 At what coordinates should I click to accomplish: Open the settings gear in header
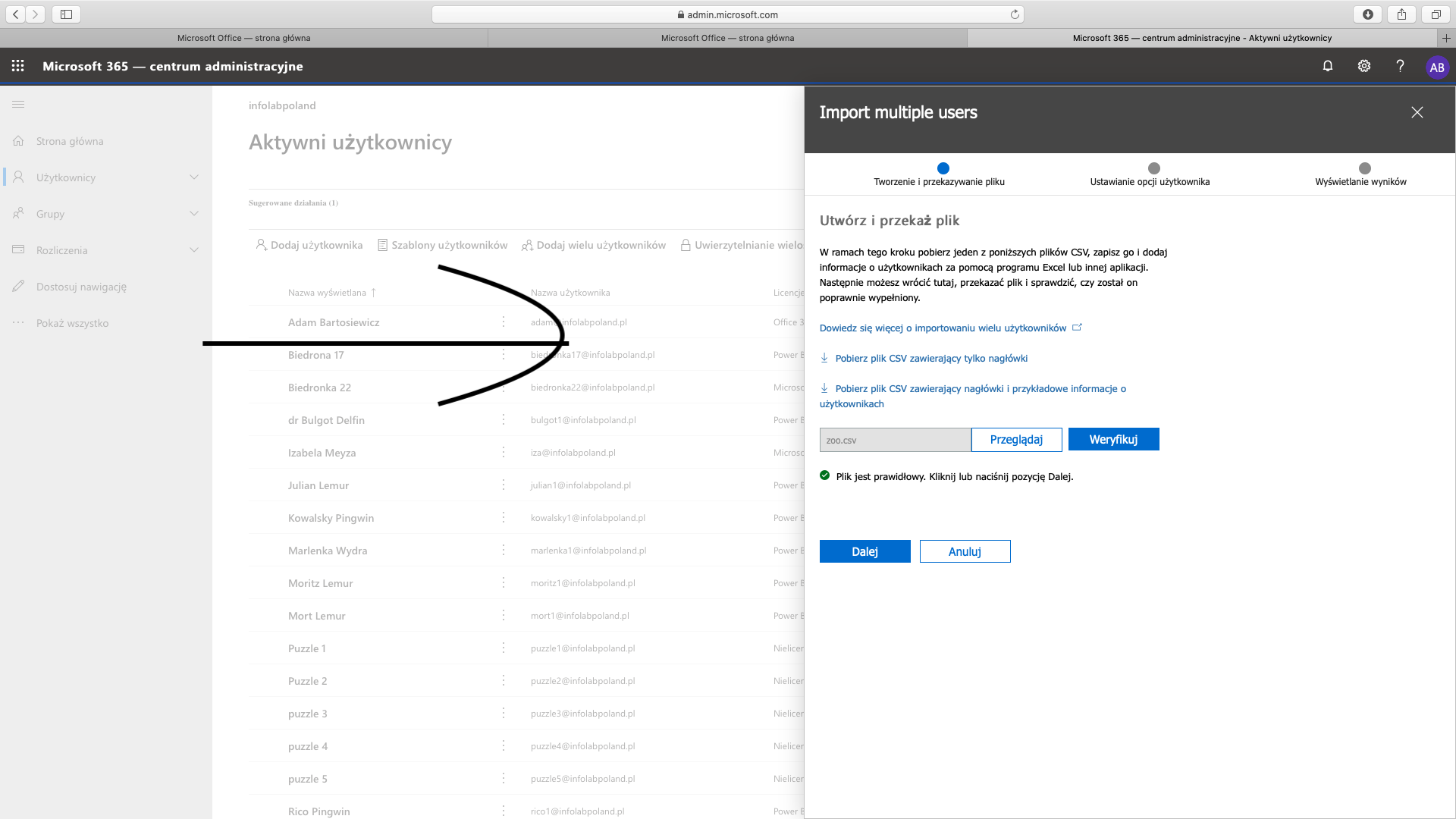pos(1364,66)
